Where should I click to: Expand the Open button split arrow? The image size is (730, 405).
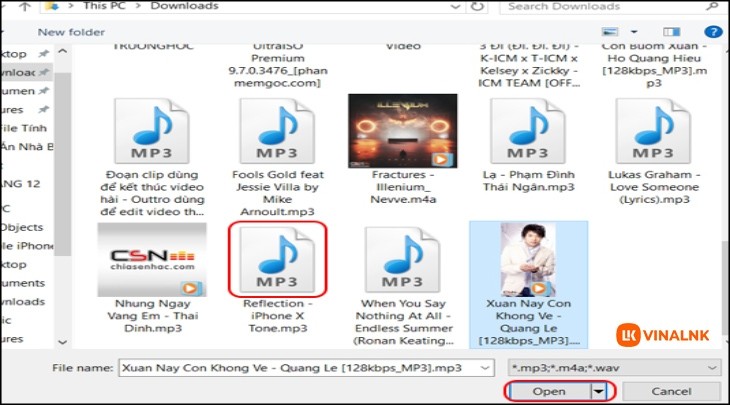click(597, 390)
